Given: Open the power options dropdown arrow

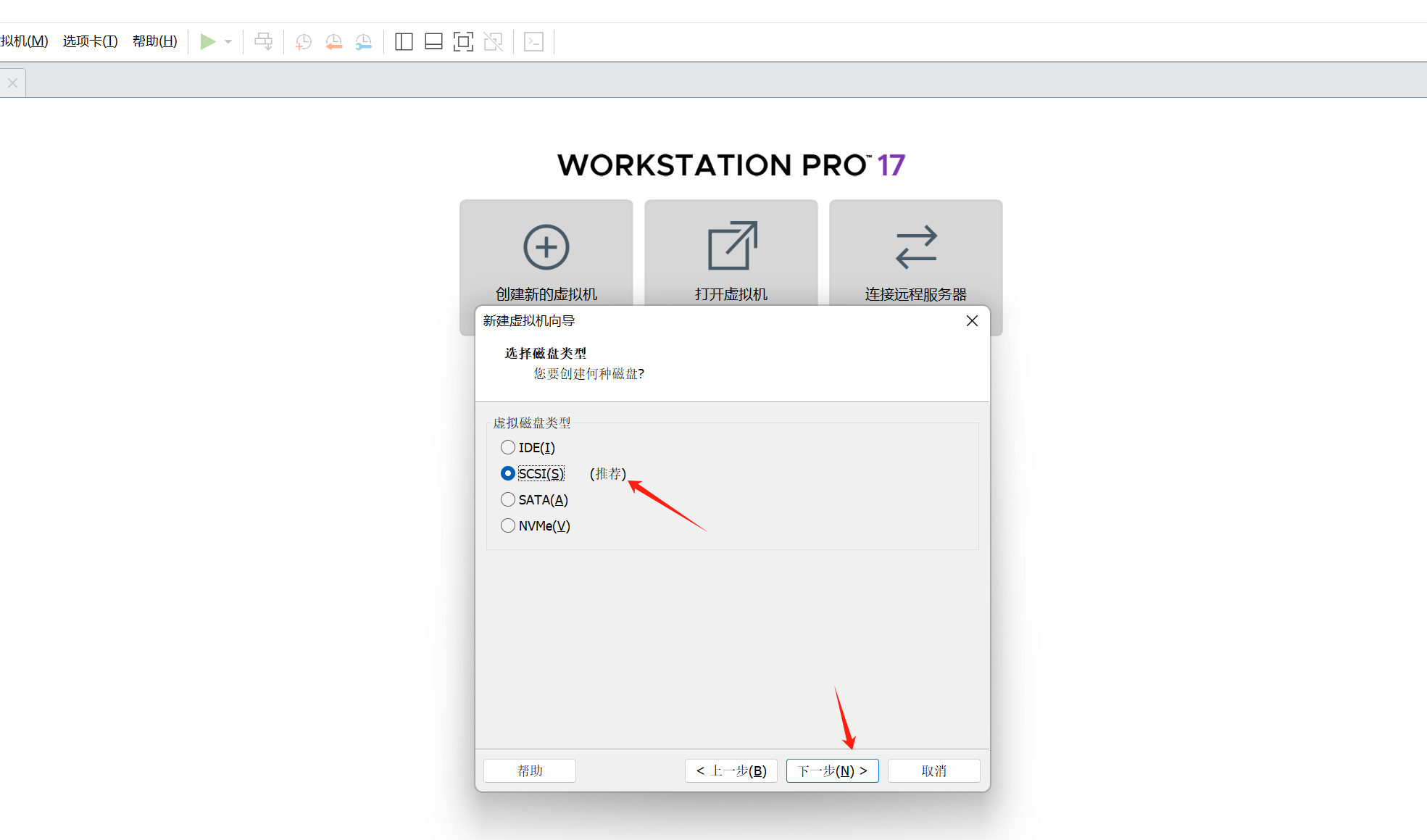Looking at the screenshot, I should click(228, 42).
